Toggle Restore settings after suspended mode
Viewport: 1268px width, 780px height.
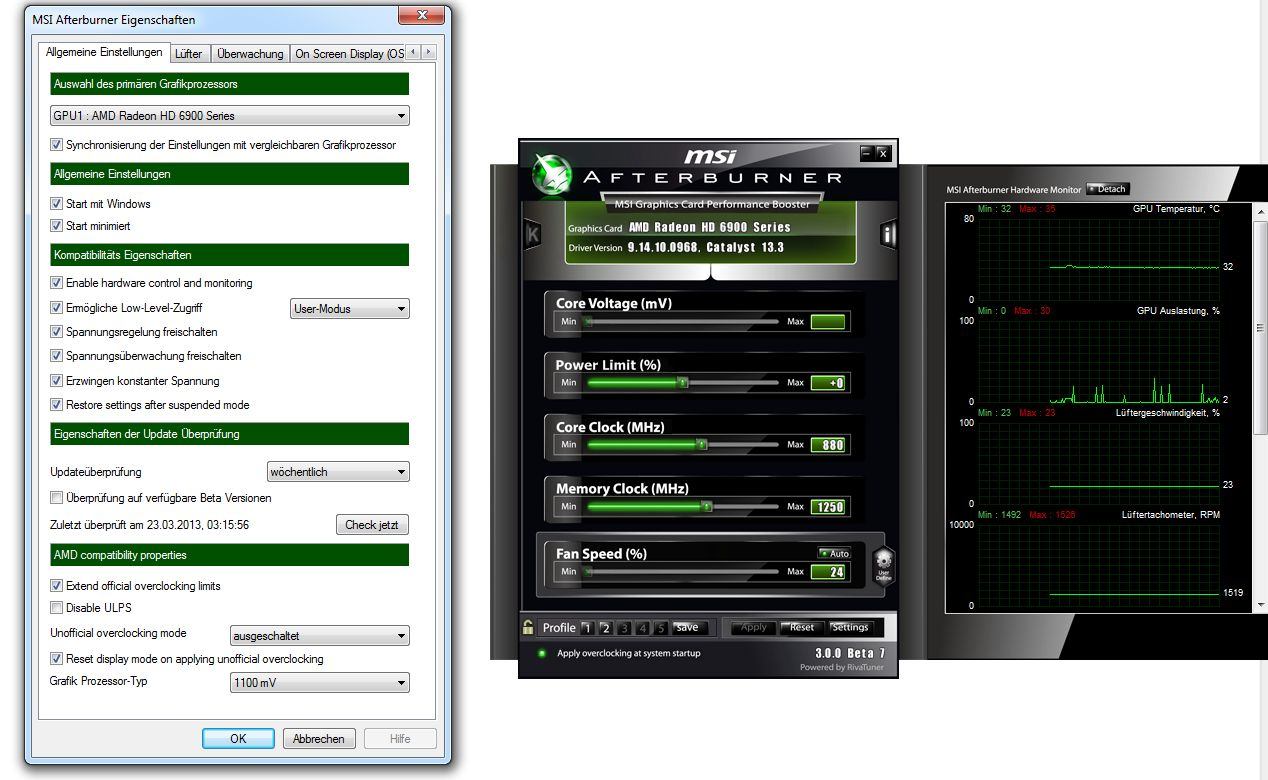56,405
